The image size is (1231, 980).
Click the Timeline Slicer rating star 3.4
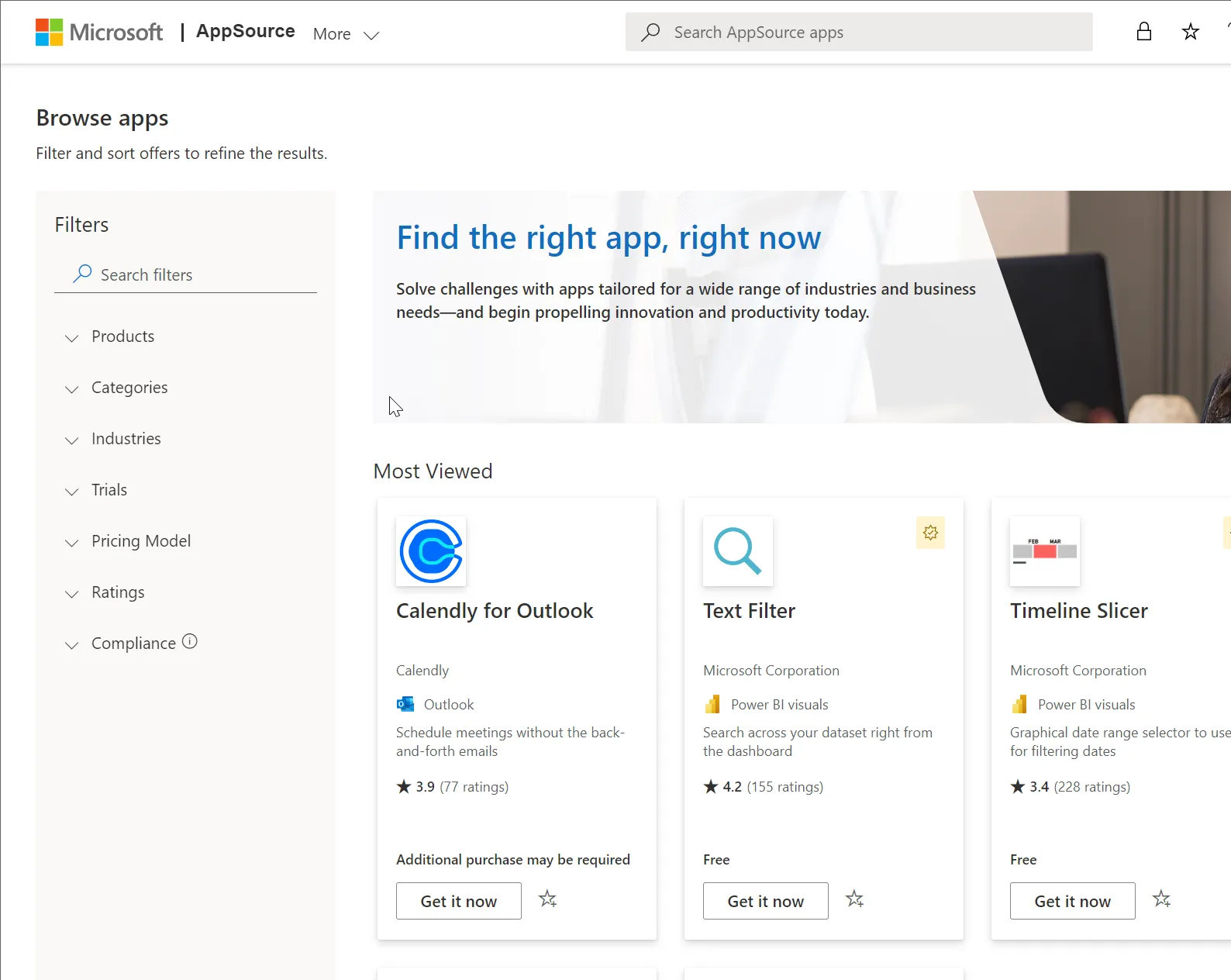click(x=1018, y=786)
